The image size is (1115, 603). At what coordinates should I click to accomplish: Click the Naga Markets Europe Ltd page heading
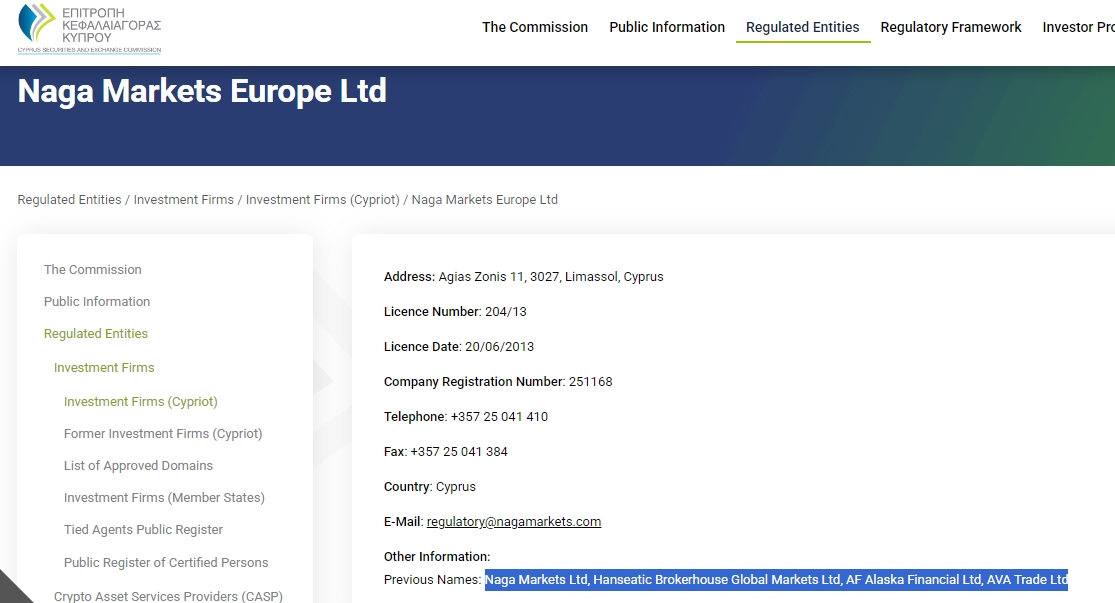[x=202, y=91]
